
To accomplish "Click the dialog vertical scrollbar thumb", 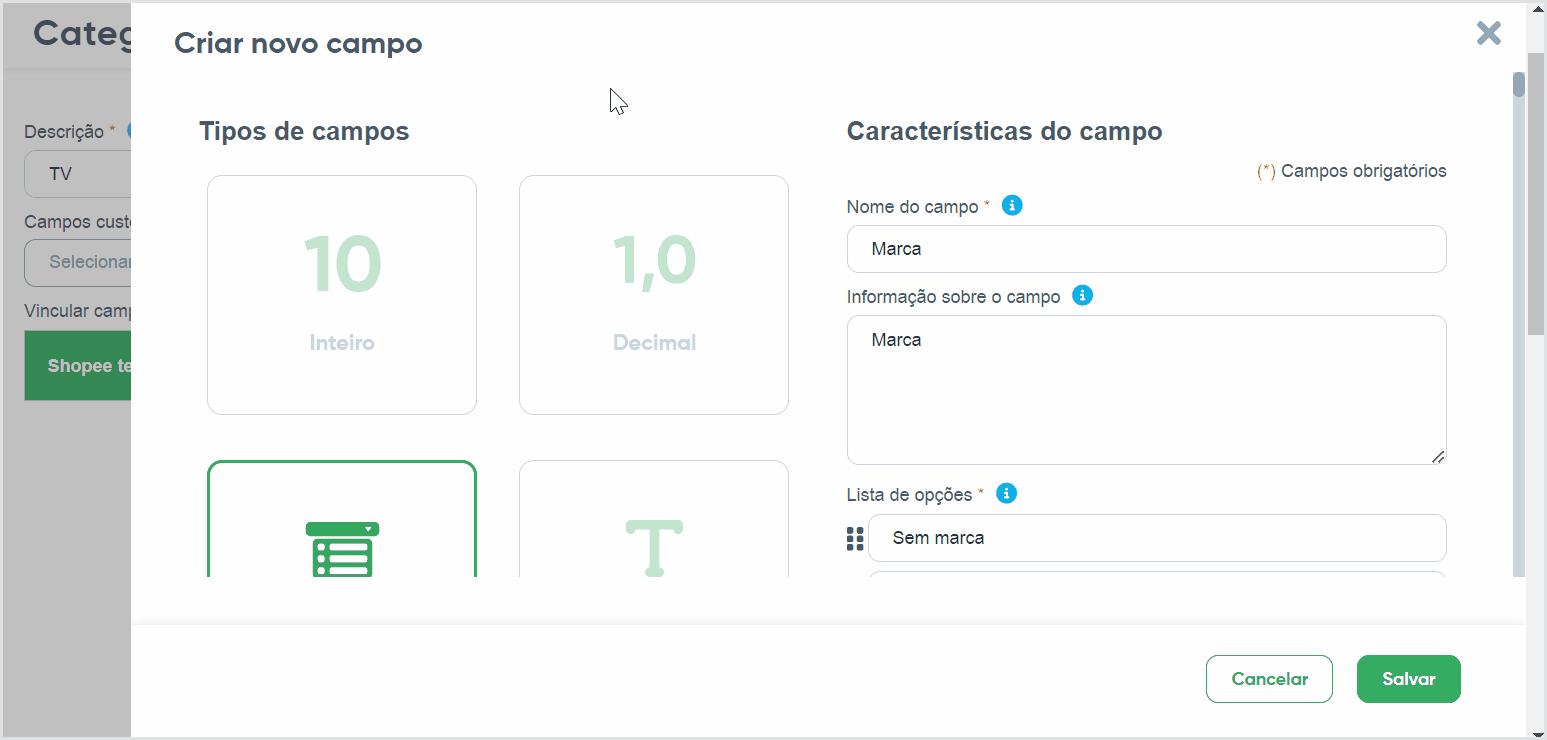I will point(1519,85).
